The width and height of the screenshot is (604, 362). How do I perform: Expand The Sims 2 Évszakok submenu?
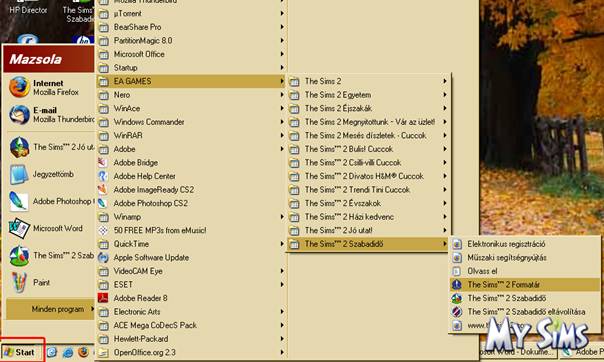coord(368,203)
